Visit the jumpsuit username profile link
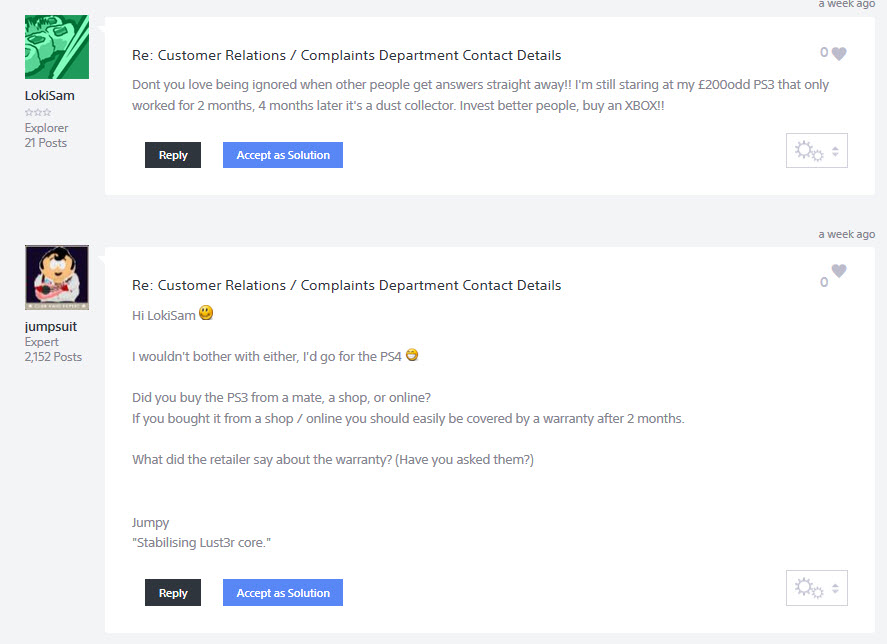This screenshot has height=644, width=887. click(51, 326)
